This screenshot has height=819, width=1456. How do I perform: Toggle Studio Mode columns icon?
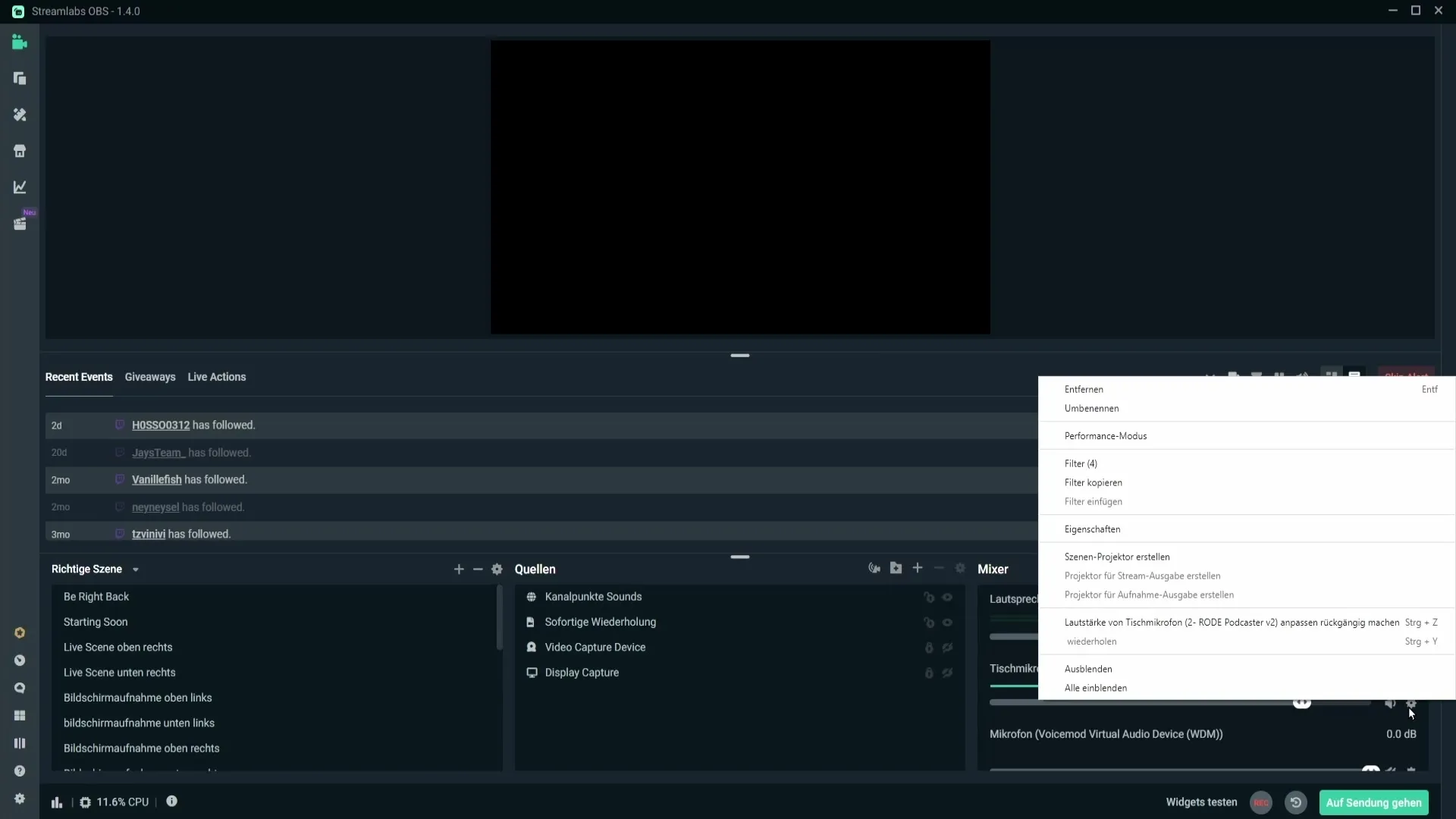tap(20, 743)
